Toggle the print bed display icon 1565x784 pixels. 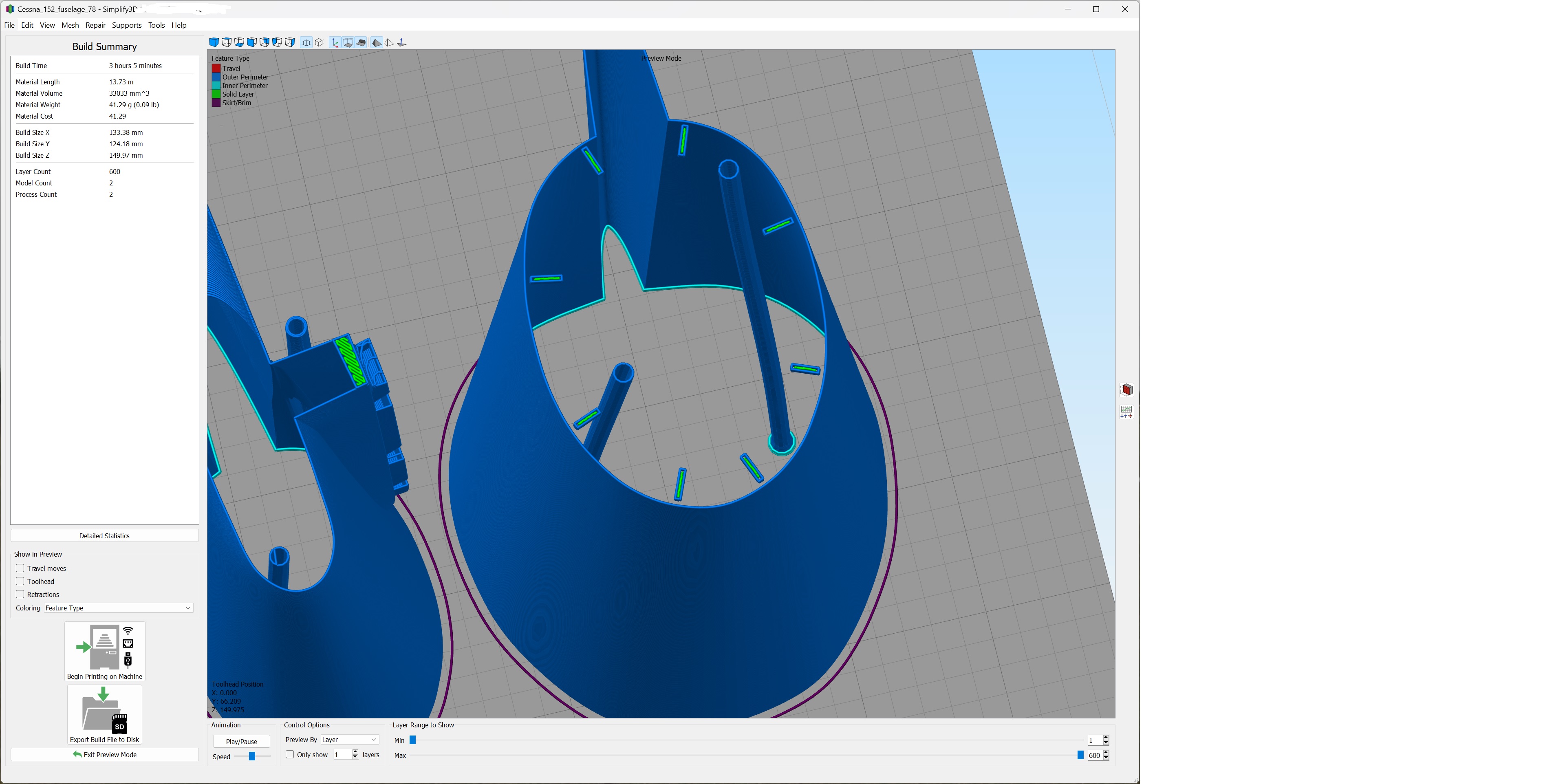coord(361,42)
